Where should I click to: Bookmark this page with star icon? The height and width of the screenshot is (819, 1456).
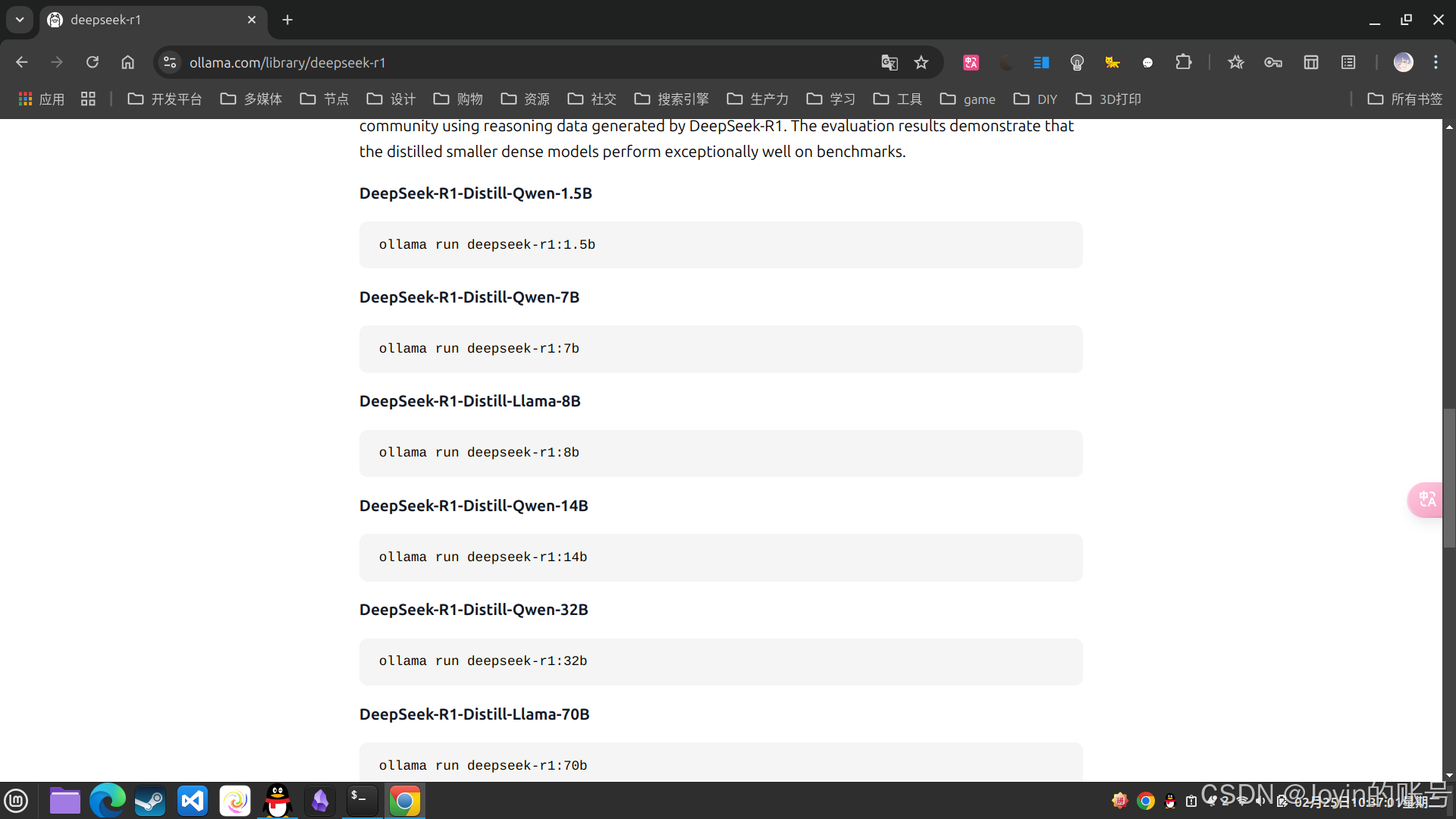[921, 62]
